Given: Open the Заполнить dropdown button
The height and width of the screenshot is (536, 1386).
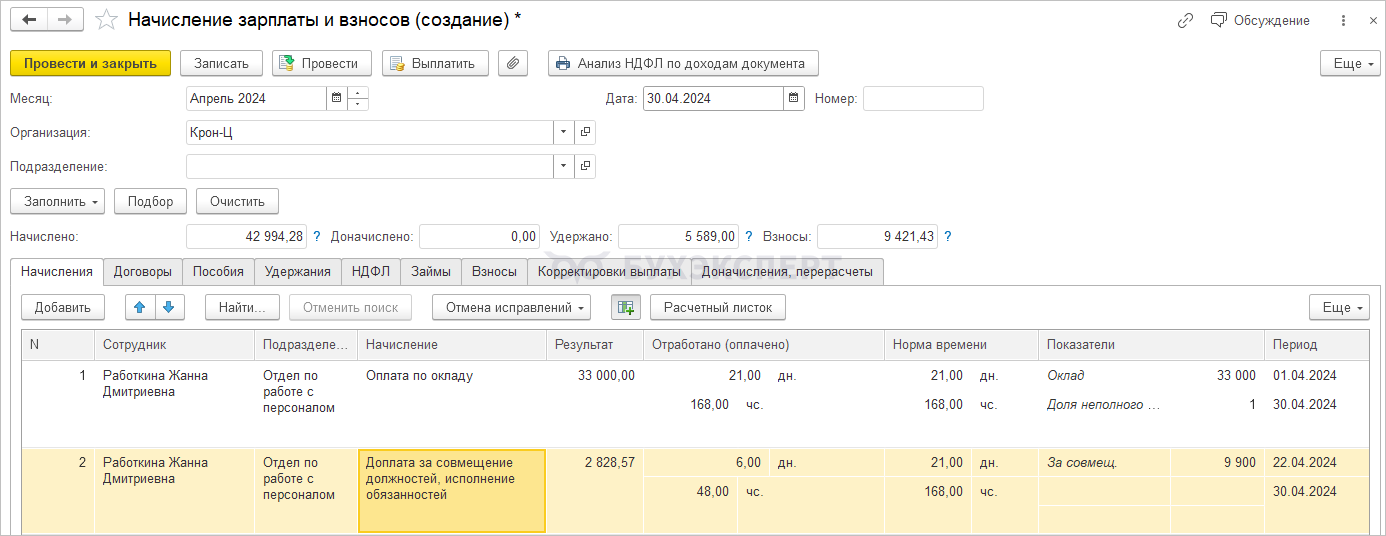Looking at the screenshot, I should pyautogui.click(x=58, y=201).
